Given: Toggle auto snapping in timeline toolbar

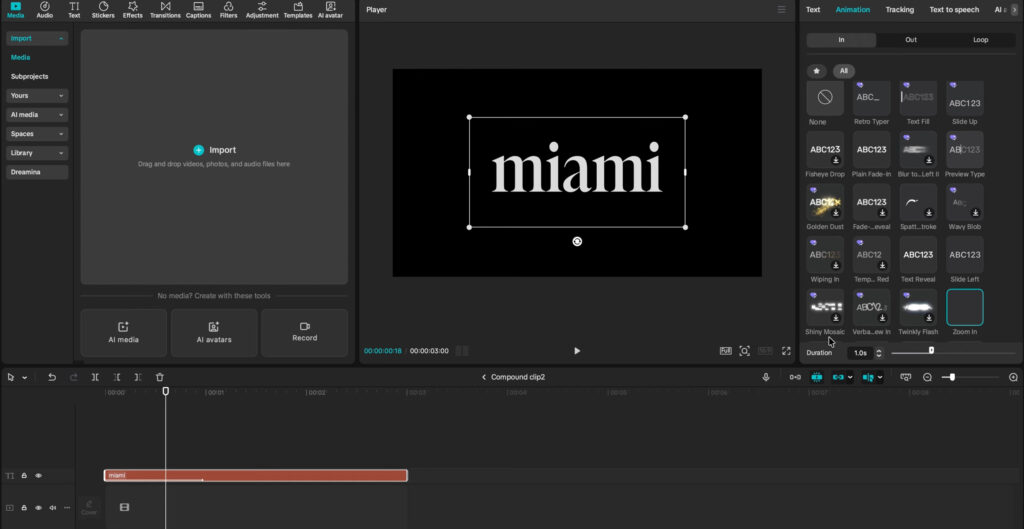Looking at the screenshot, I should 817,377.
